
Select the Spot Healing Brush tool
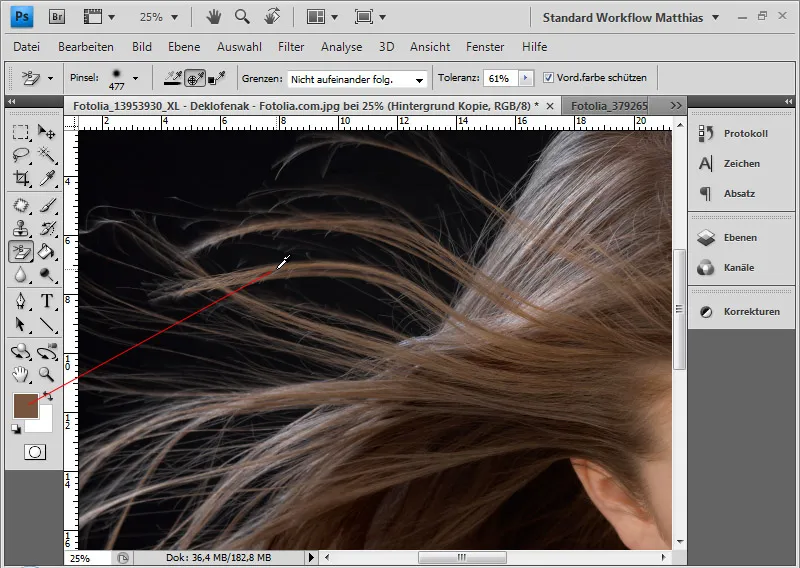(21, 206)
